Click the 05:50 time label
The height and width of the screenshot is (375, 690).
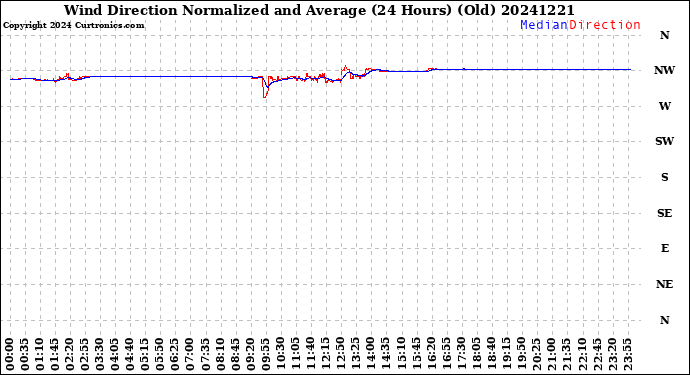pyautogui.click(x=160, y=355)
